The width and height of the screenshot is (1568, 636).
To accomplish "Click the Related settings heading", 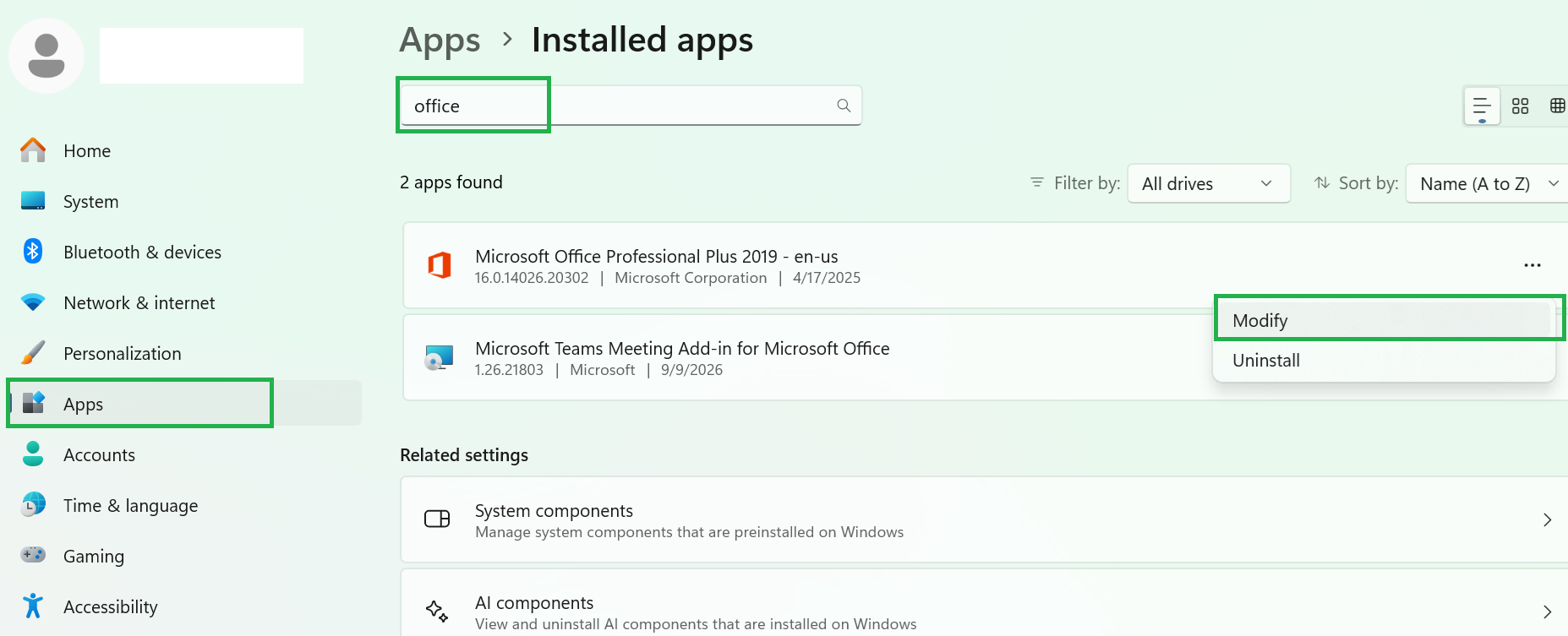I will point(464,455).
